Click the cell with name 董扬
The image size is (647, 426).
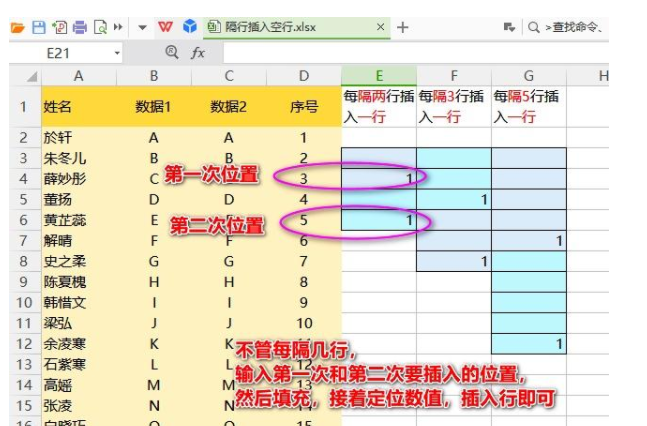79,199
